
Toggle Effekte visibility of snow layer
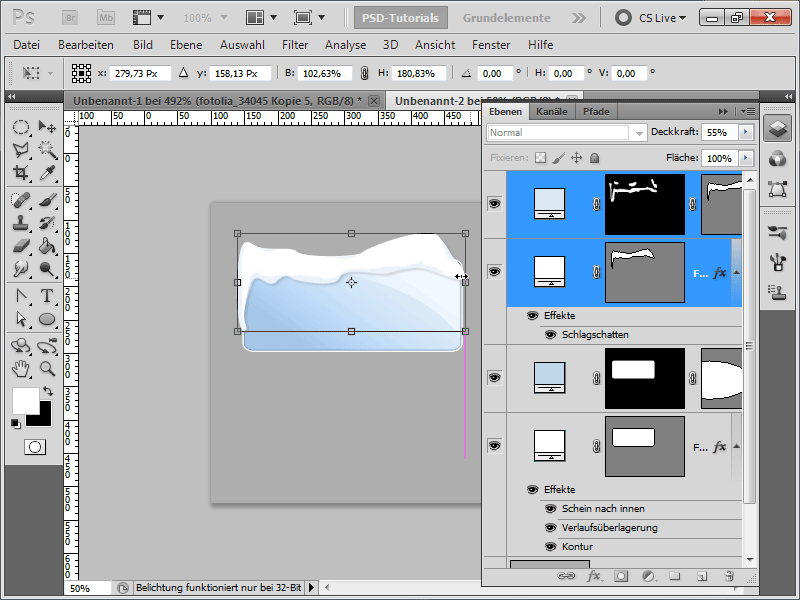532,316
